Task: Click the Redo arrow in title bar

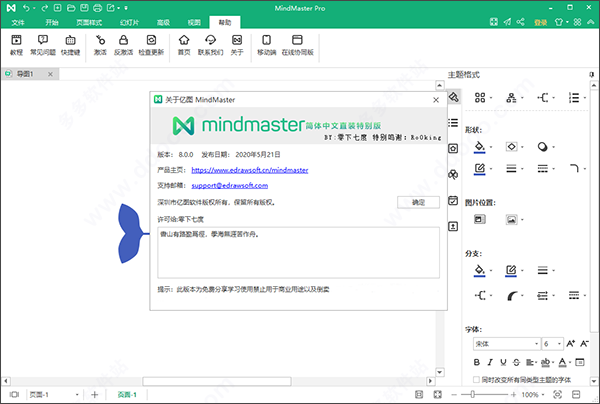Action: point(45,8)
